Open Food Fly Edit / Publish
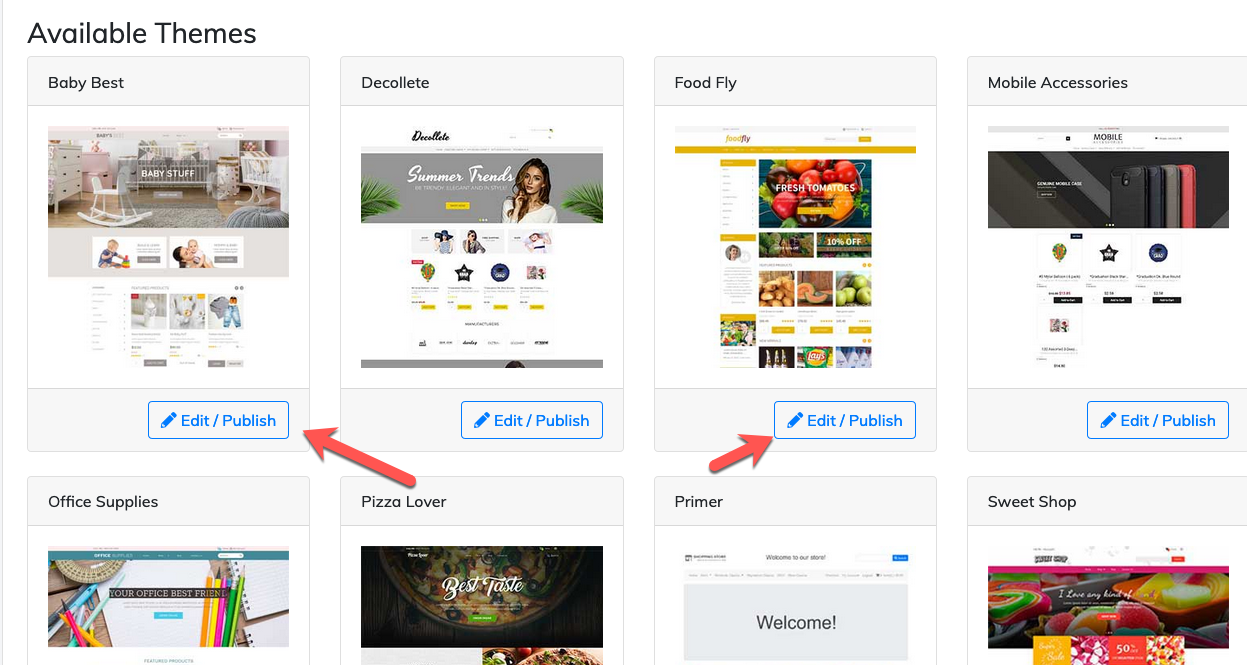 [x=845, y=420]
